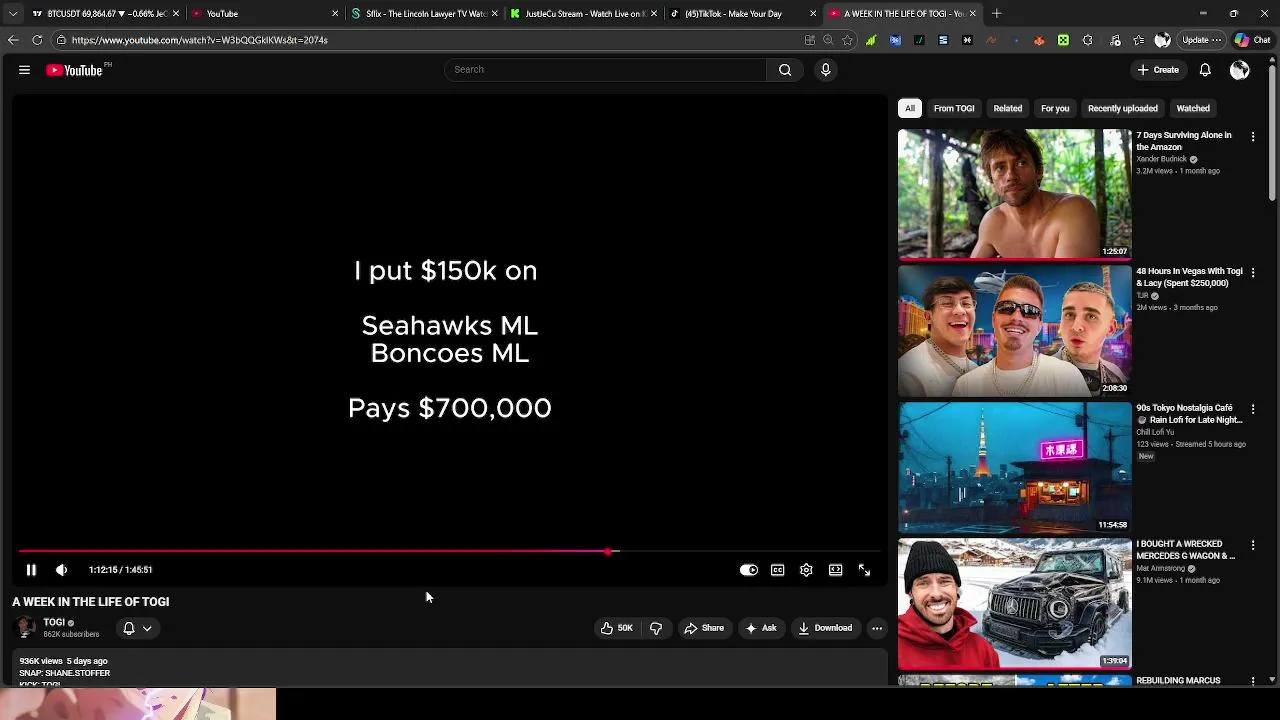This screenshot has height=720, width=1280.
Task: Select the Recently uploaded filter chip
Action: (x=1123, y=108)
